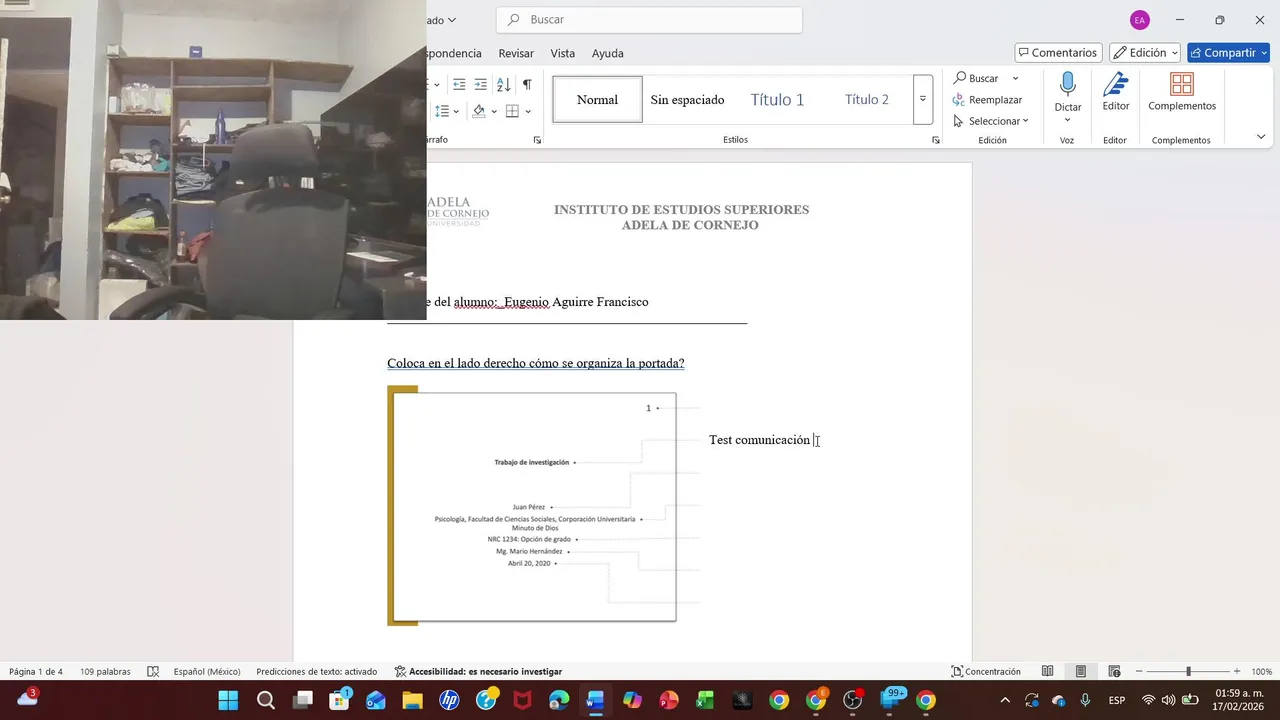Open the line spacing dropdown arrow

456,111
